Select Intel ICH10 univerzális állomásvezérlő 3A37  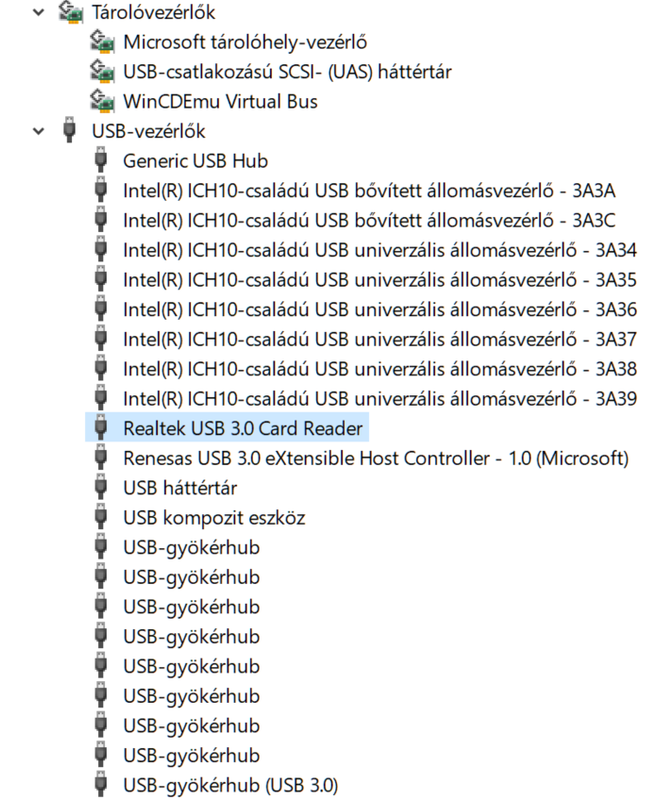pos(380,339)
